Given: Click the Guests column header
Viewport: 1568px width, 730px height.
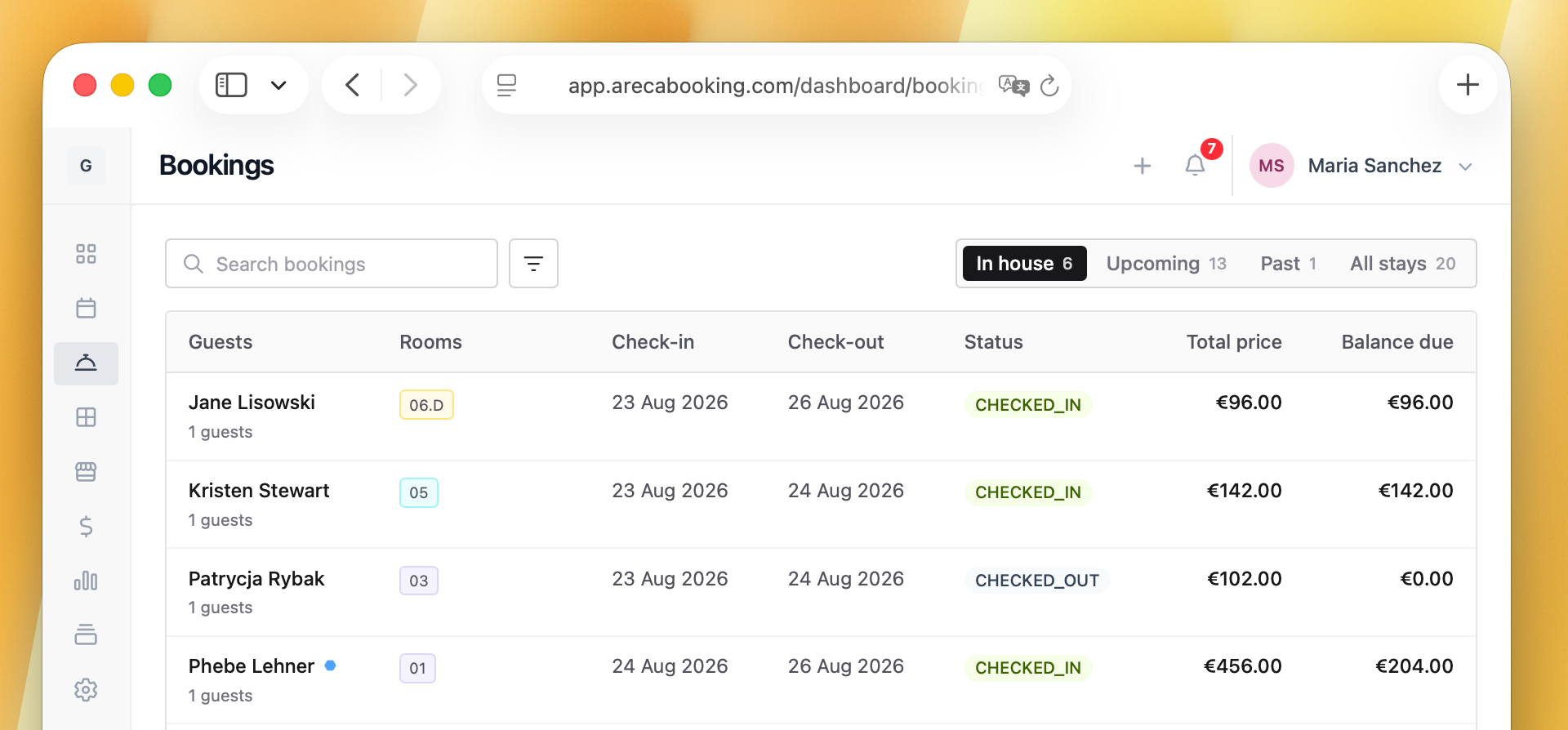Looking at the screenshot, I should tap(220, 342).
